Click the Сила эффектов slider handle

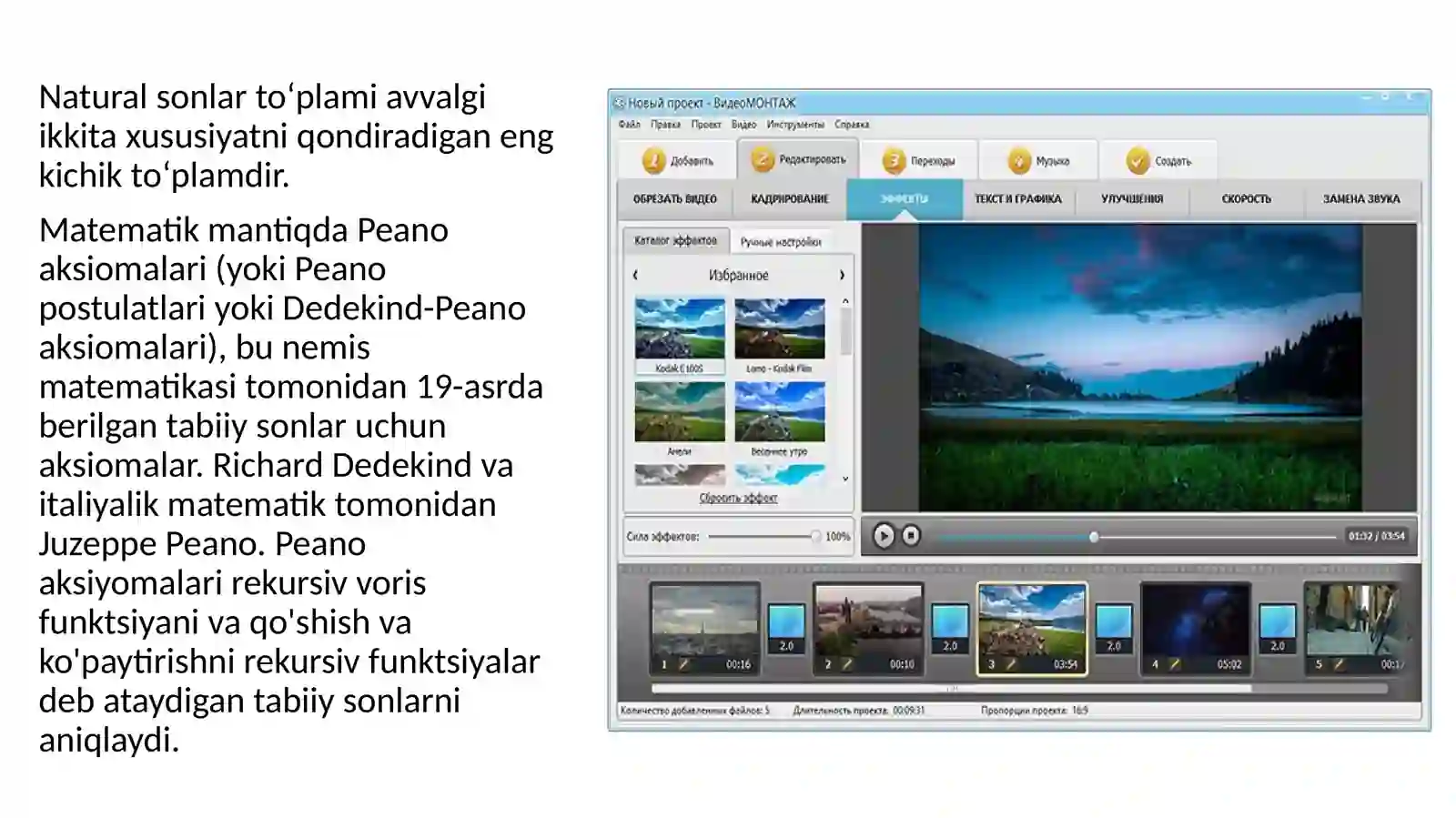click(815, 536)
